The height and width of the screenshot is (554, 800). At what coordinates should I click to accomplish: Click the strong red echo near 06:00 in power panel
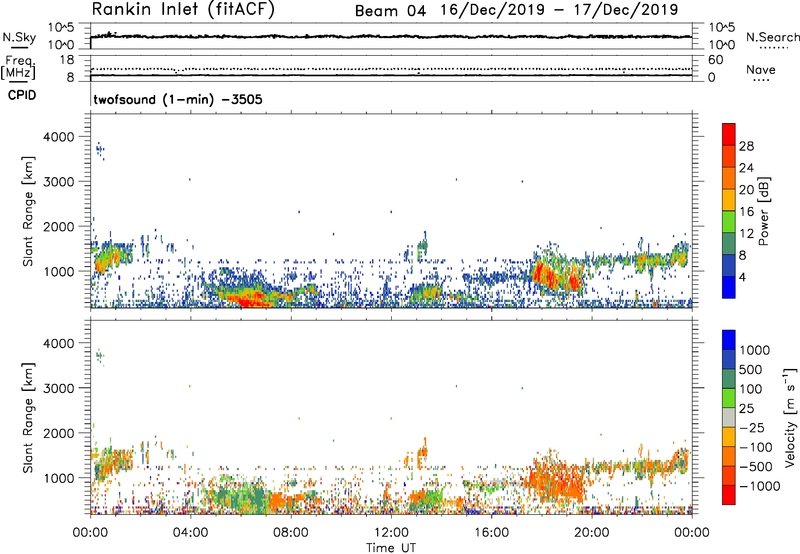(x=247, y=300)
